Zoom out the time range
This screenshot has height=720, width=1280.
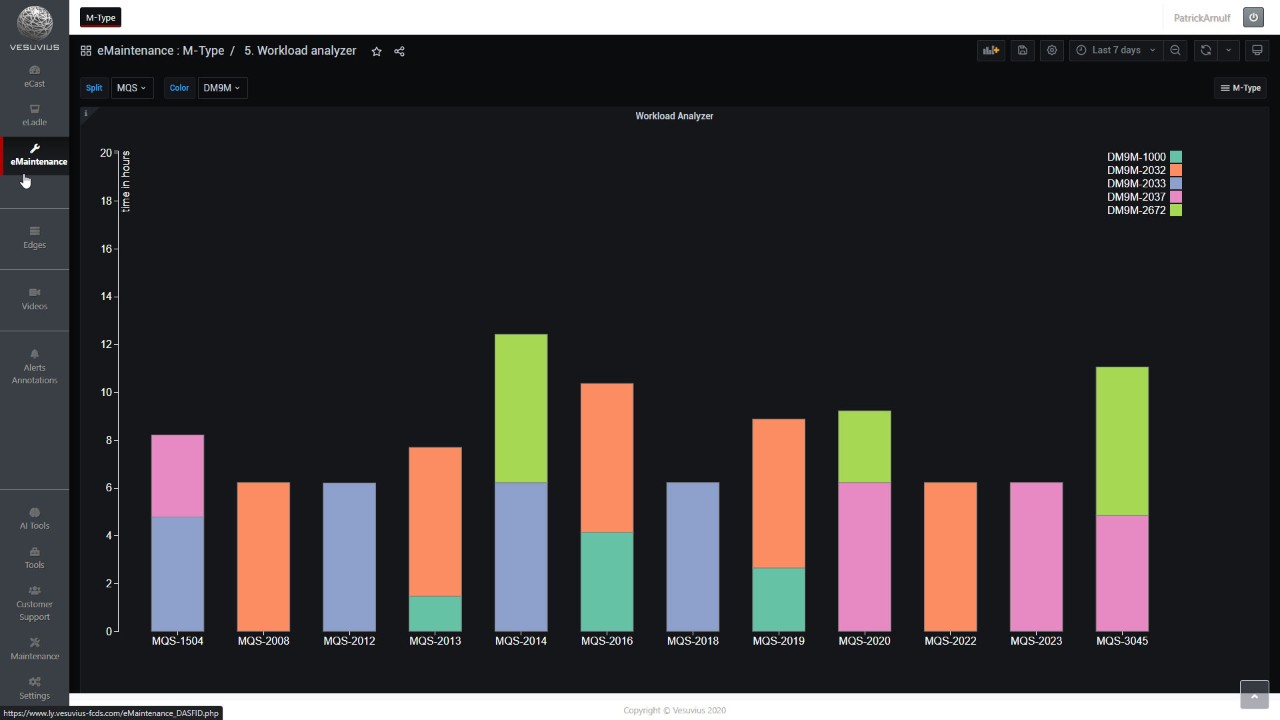tap(1176, 50)
